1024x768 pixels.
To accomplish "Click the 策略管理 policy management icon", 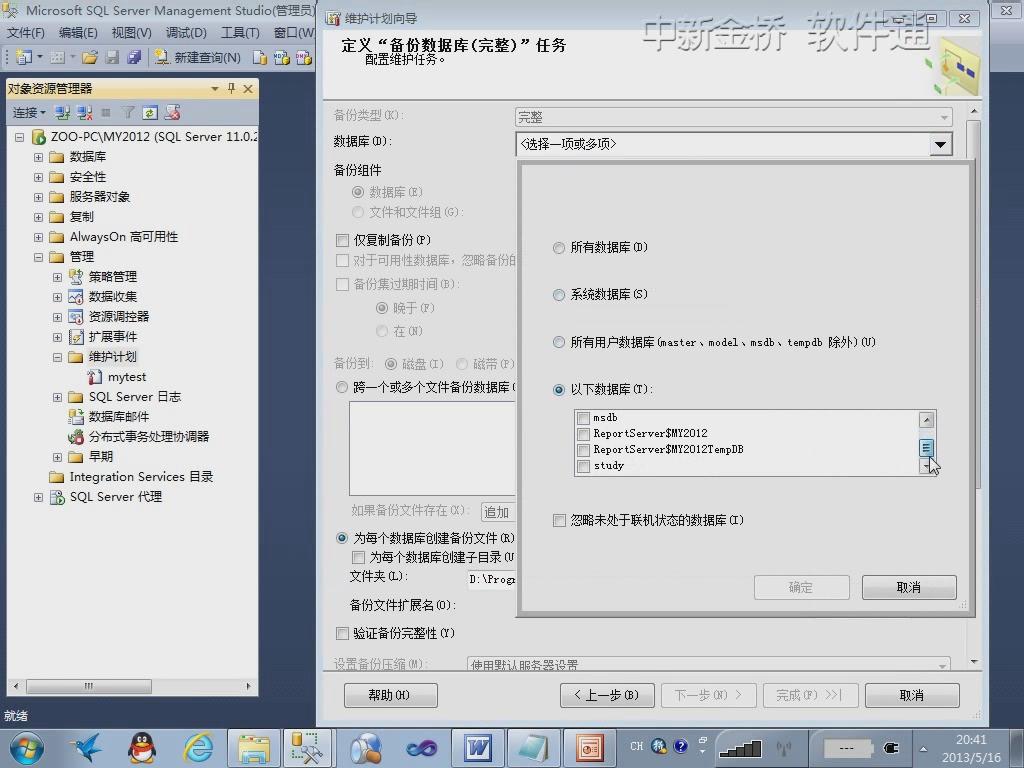I will pos(76,277).
